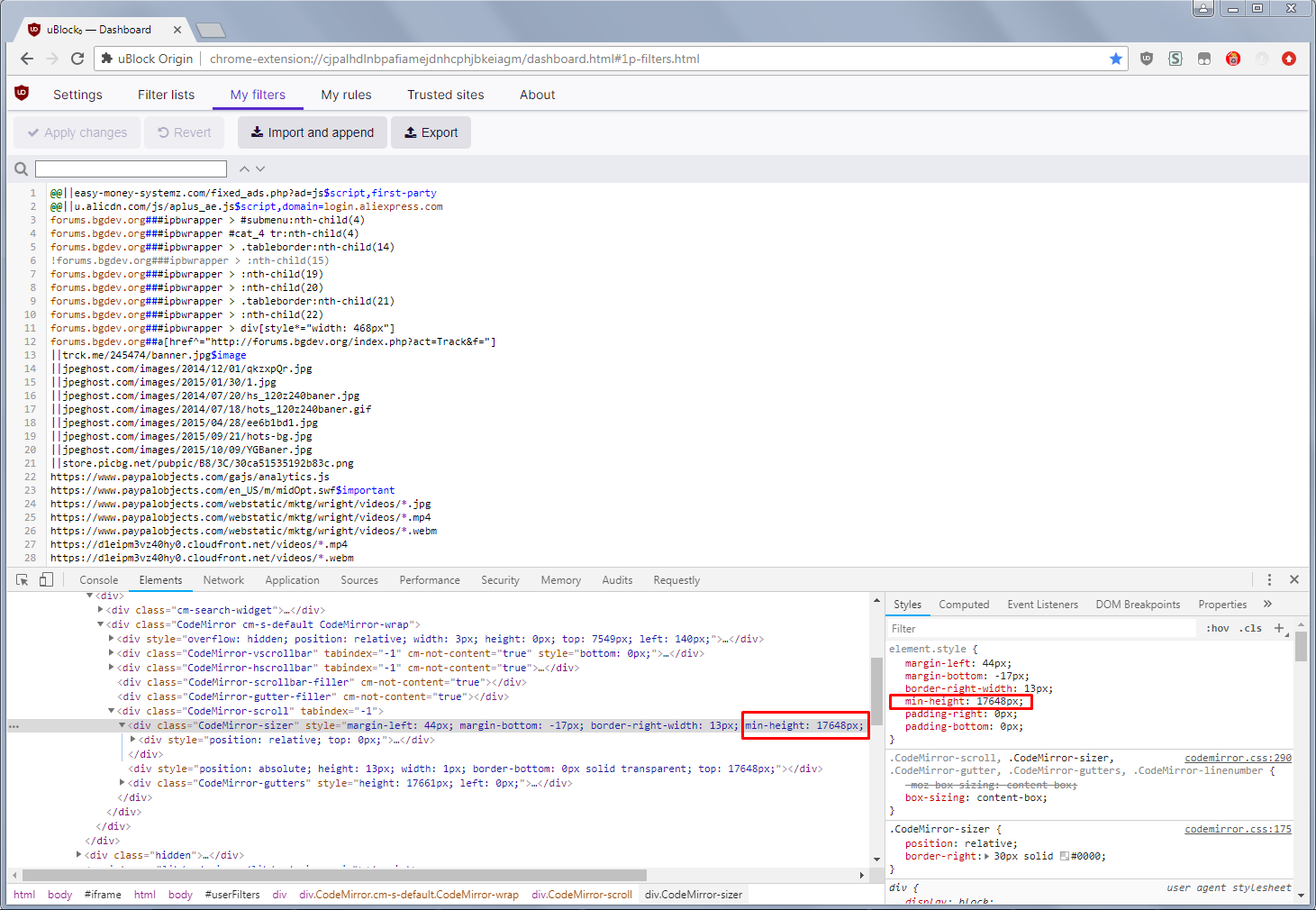Click the Styles pane Filter input
The width and height of the screenshot is (1316, 910).
1042,629
